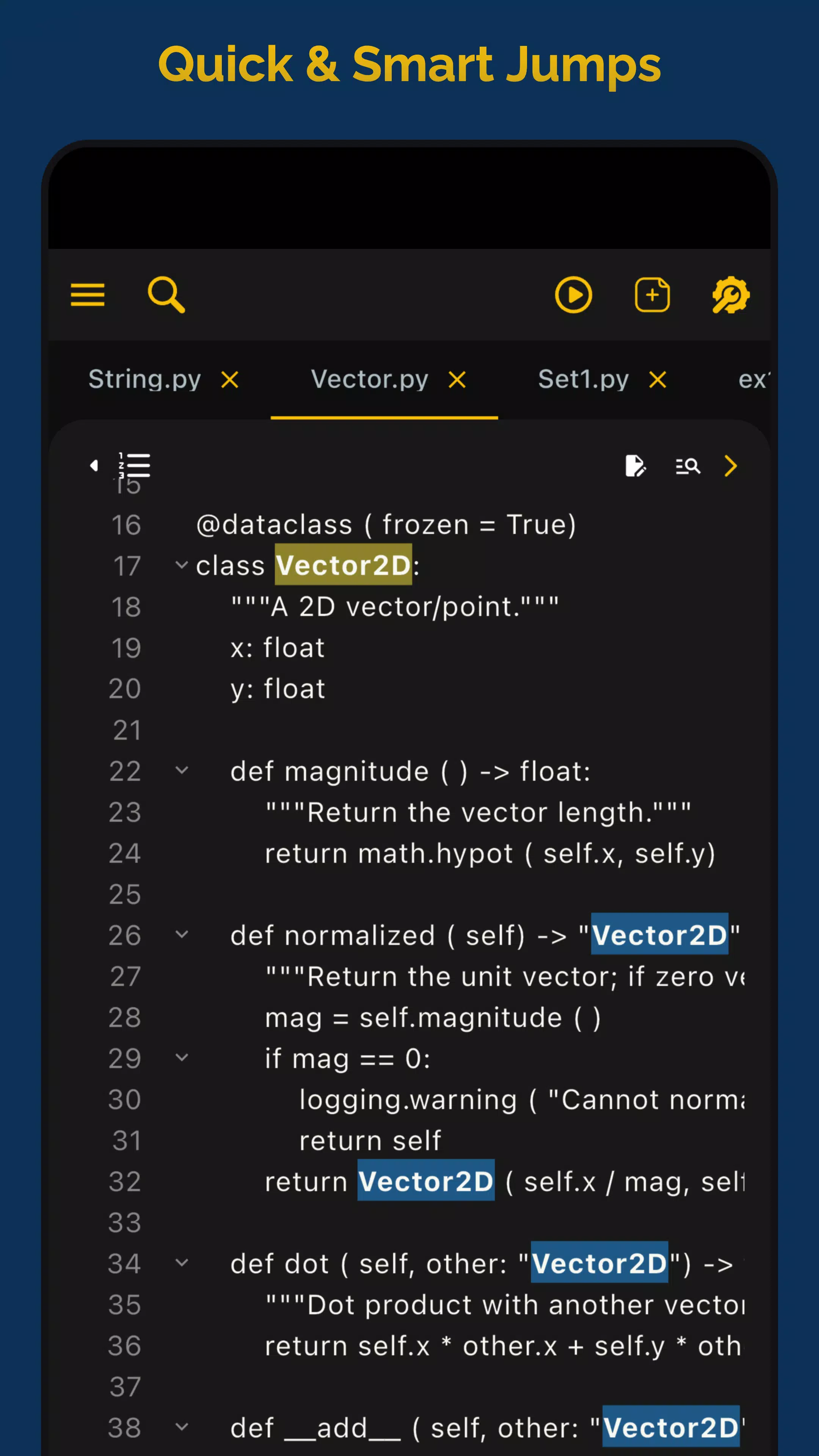Collapse the left triangle arrow in editor toolbar
The width and height of the screenshot is (819, 1456).
[94, 465]
